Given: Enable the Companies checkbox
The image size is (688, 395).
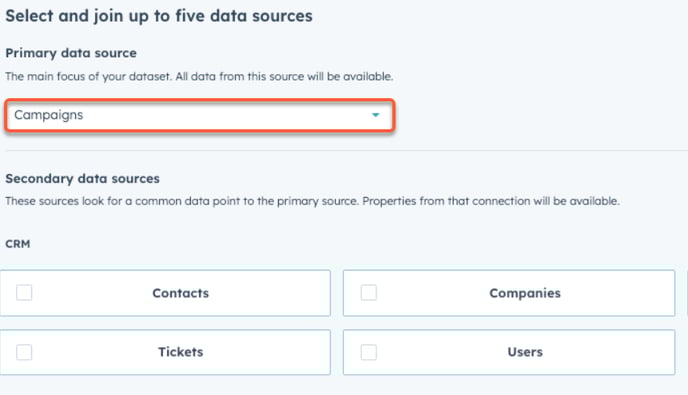Looking at the screenshot, I should click(x=369, y=292).
